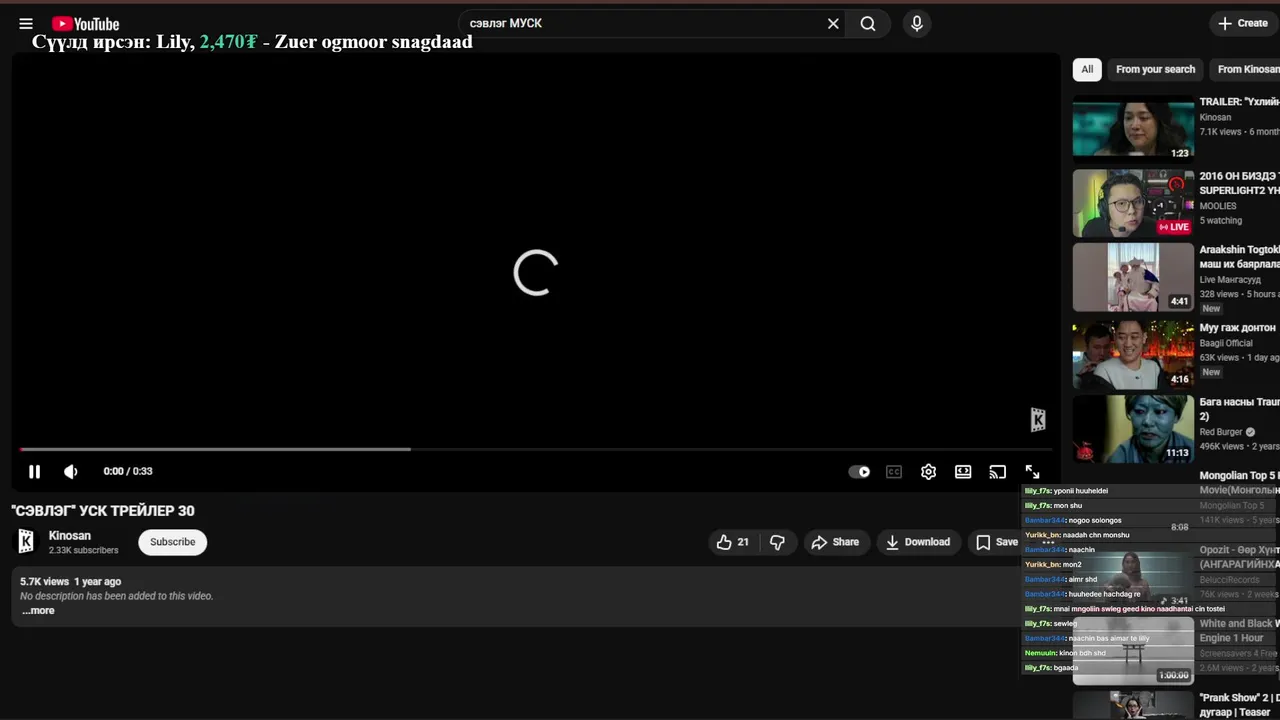The width and height of the screenshot is (1280, 720).
Task: Enter full screen mode
Action: pos(1032,472)
